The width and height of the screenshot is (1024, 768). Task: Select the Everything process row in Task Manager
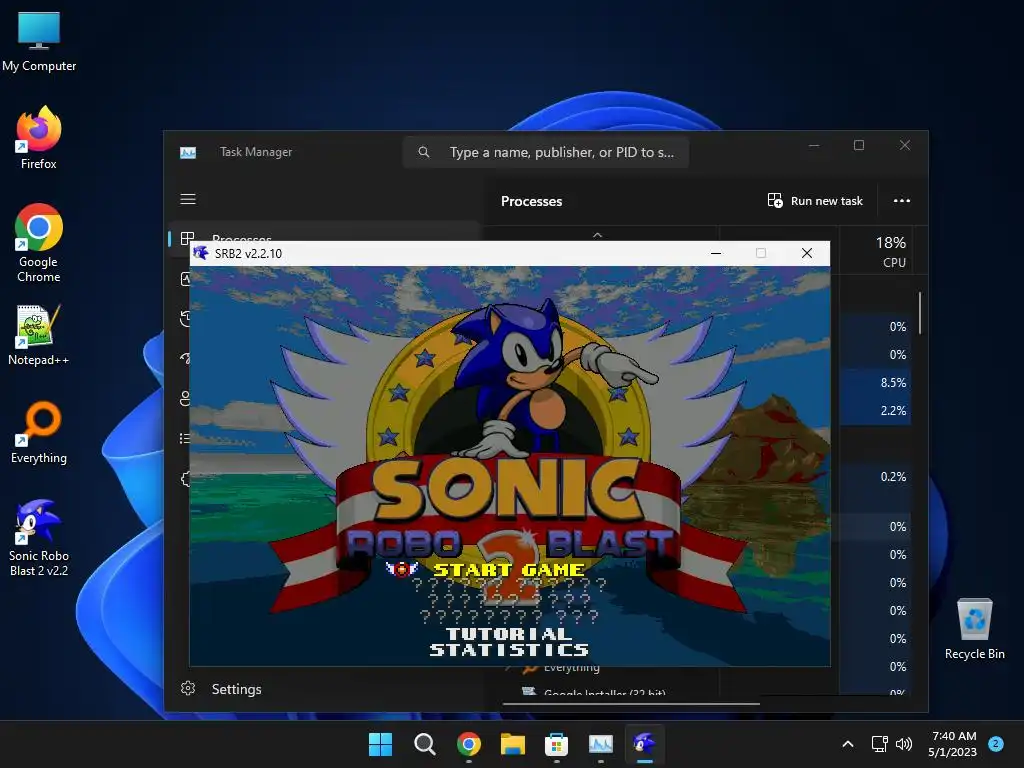[571, 668]
